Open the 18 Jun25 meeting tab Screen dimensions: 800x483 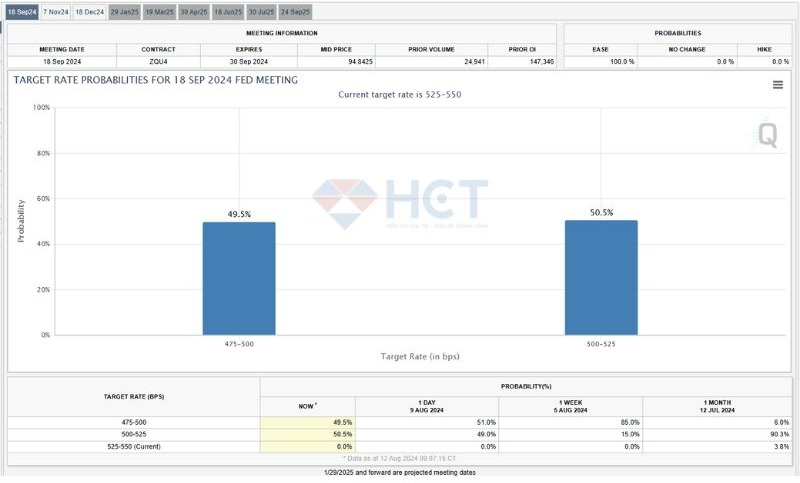(228, 12)
